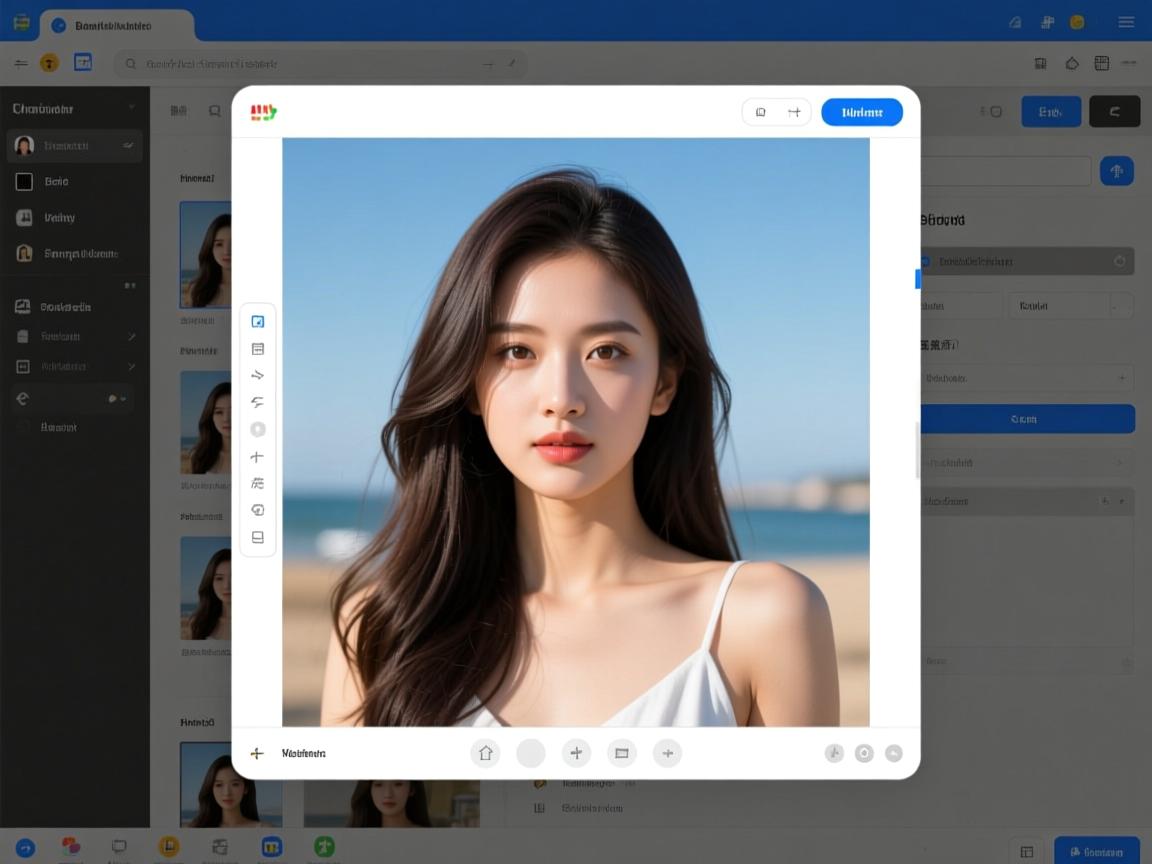The height and width of the screenshot is (864, 1152).
Task: Click the wide blue button in the right panel
Action: [1026, 419]
